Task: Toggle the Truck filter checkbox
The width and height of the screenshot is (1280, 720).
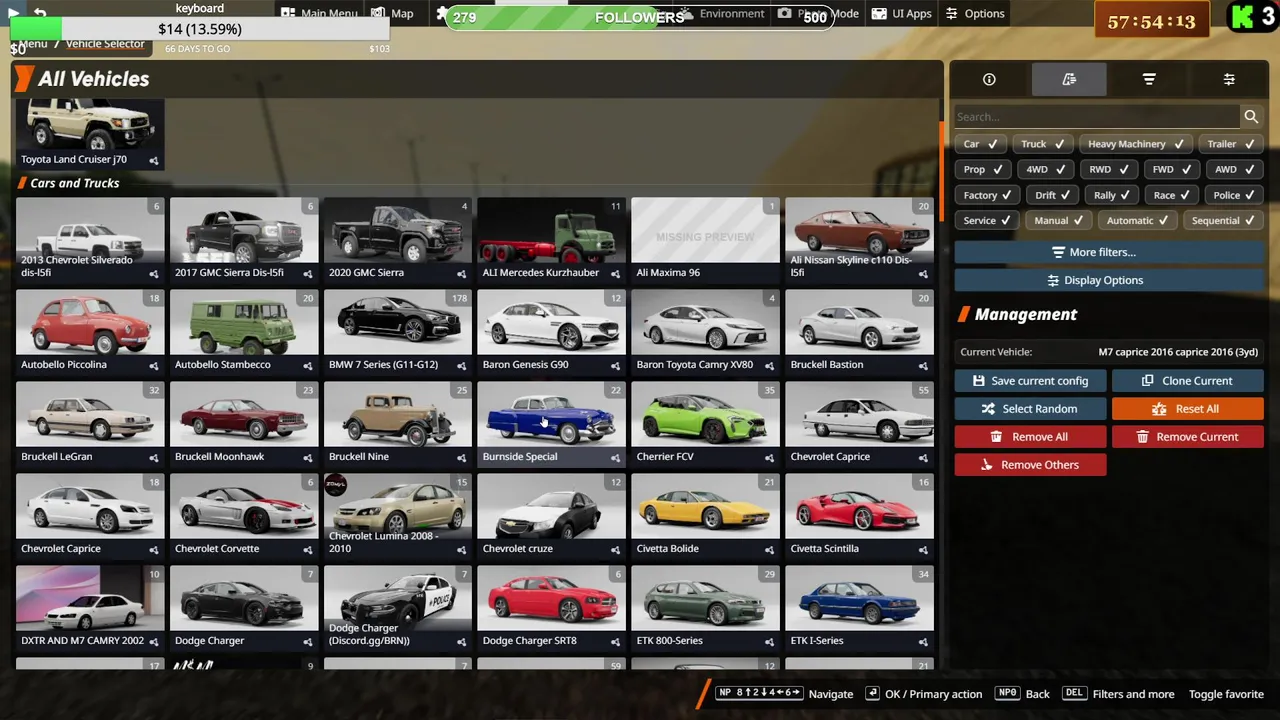Action: point(1043,144)
